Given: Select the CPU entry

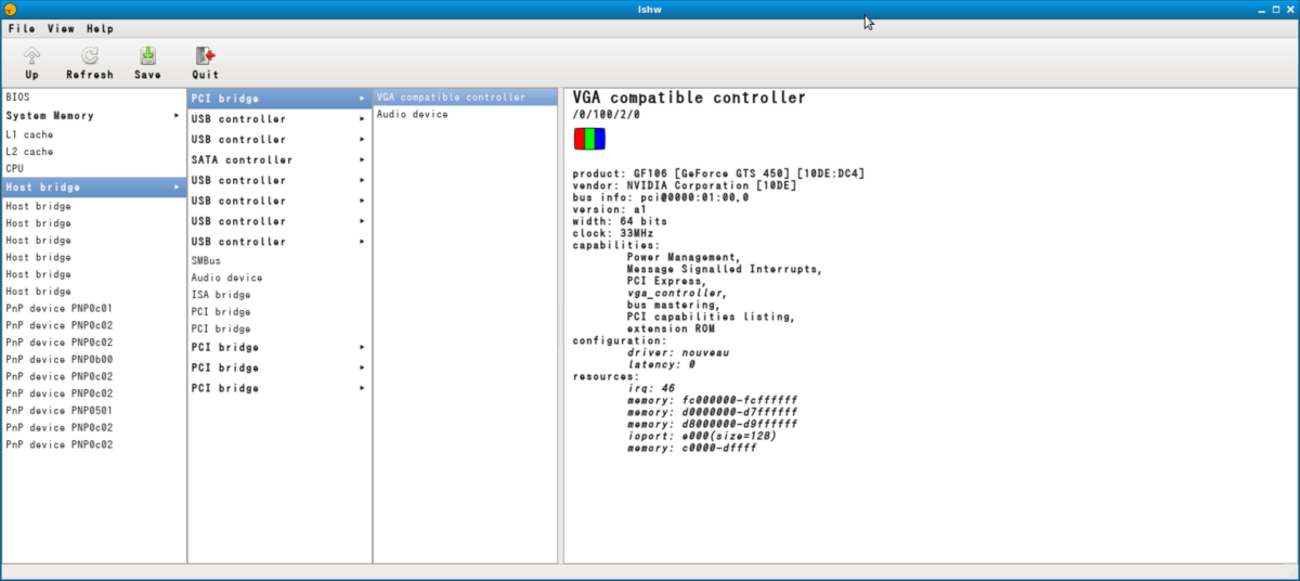Looking at the screenshot, I should click(15, 169).
